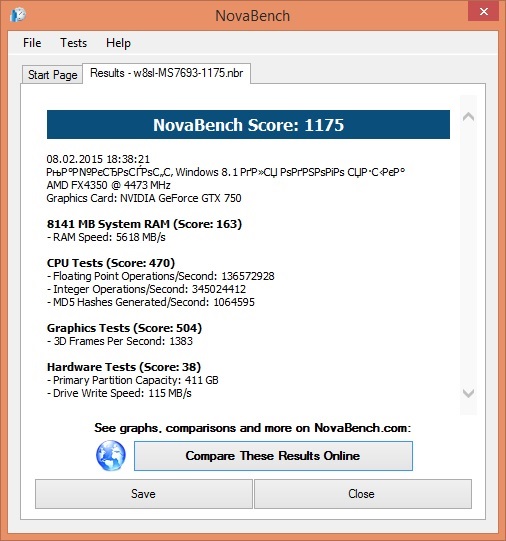
Task: Close the NovaBench window
Action: point(483,11)
